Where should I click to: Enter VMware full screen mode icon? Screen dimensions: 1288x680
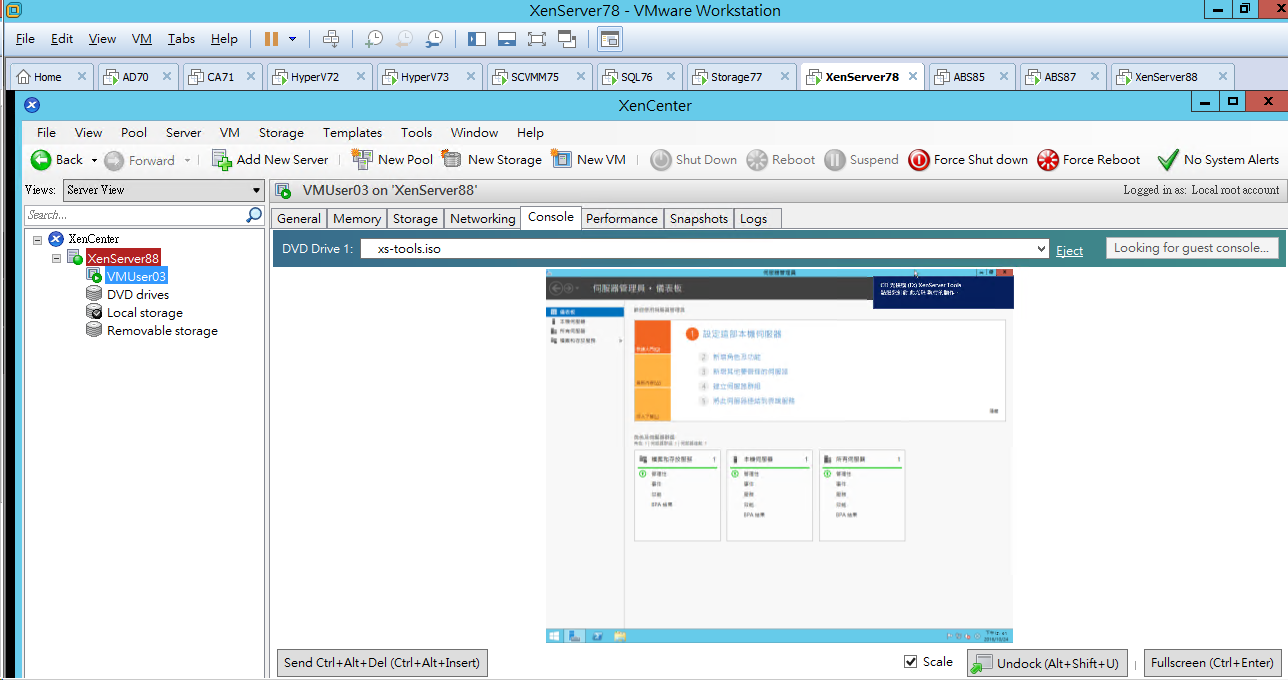coord(537,39)
